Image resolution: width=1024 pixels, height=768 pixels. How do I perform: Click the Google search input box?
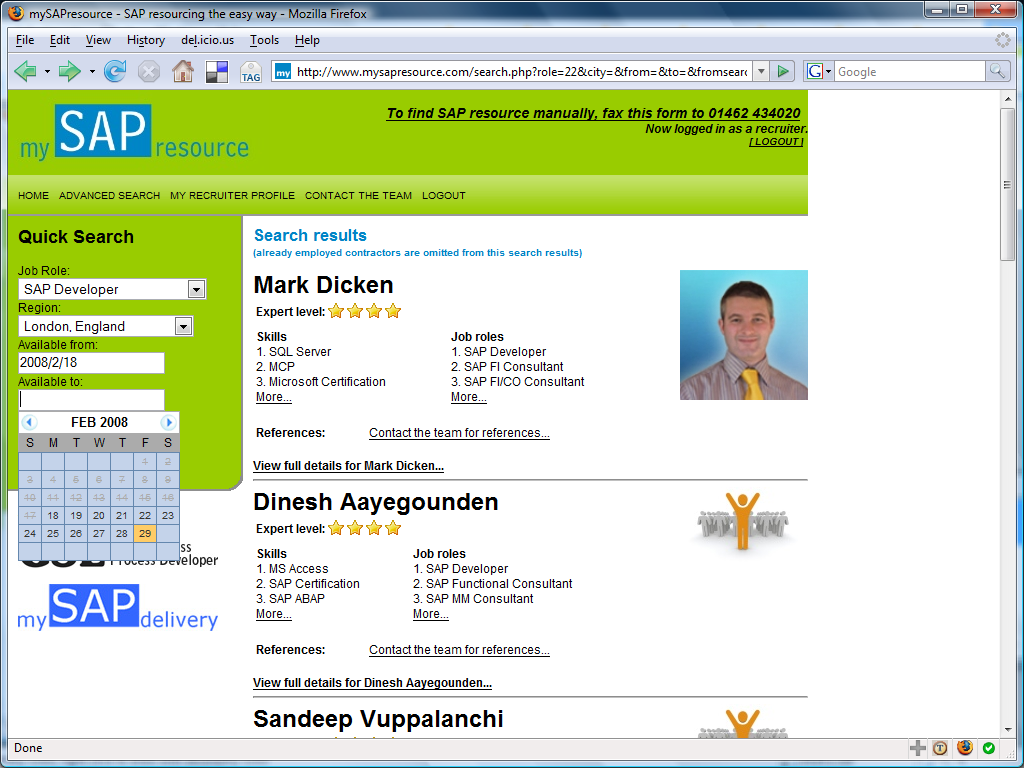pos(909,72)
